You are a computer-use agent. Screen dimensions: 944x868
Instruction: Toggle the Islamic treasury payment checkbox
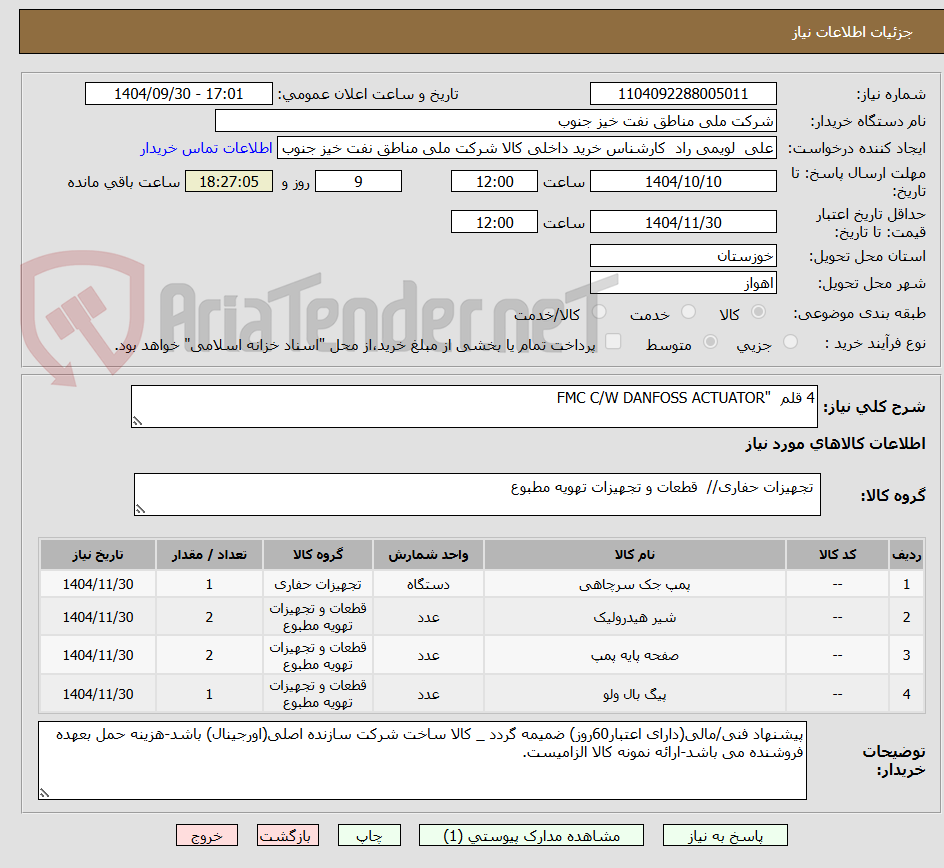[613, 341]
